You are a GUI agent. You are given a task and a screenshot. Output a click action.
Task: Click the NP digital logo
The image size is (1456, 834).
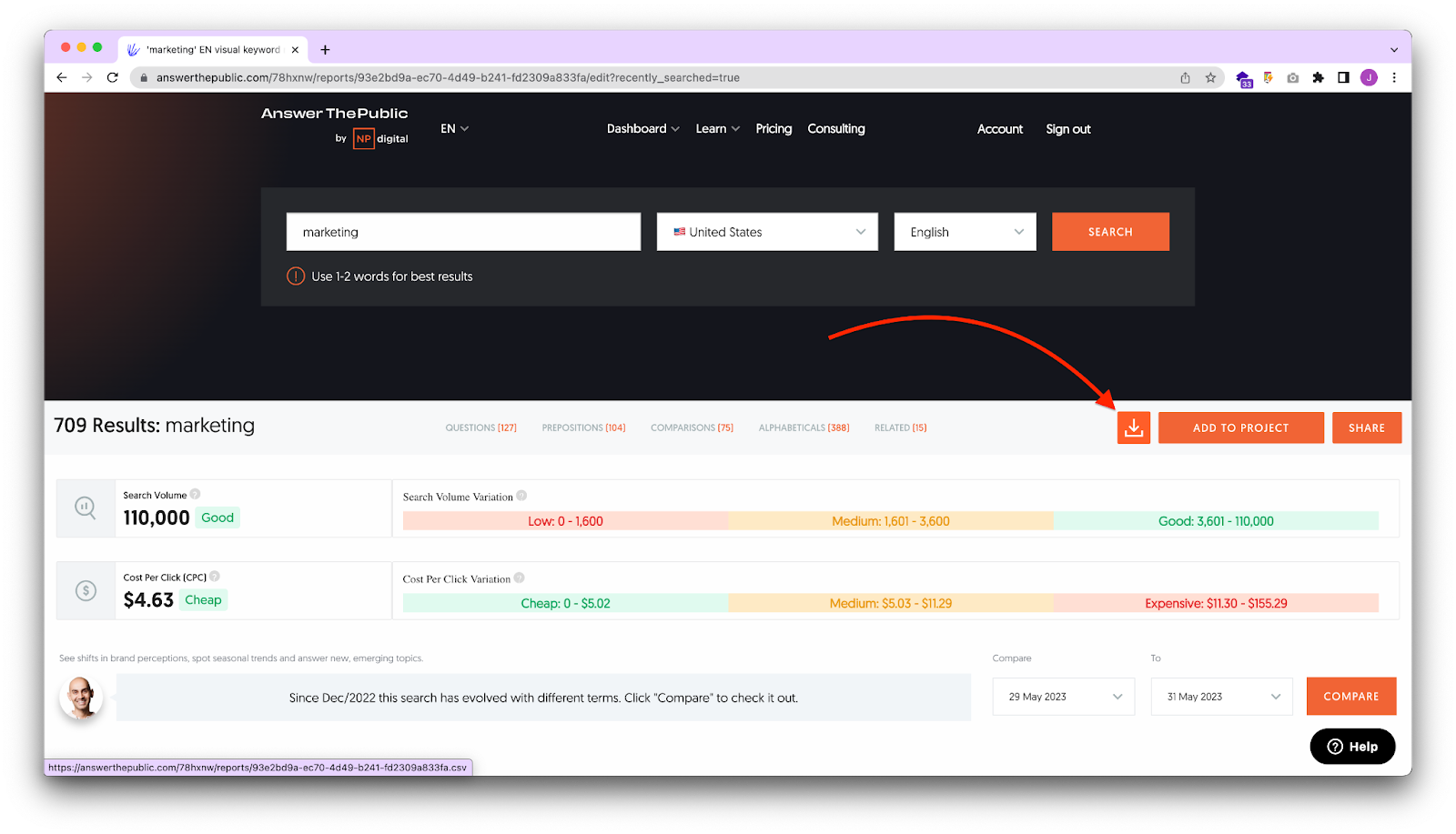pyautogui.click(x=380, y=139)
